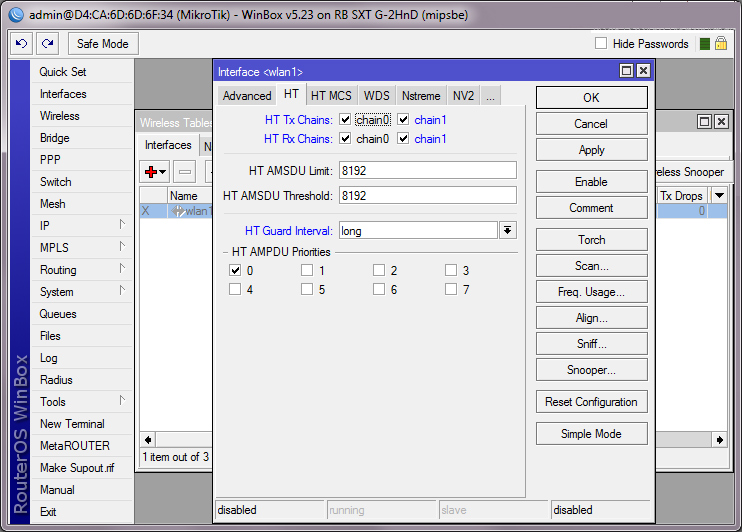Viewport: 742px width, 532px height.
Task: Maximize the Interface wlan1 dialog
Action: click(626, 71)
